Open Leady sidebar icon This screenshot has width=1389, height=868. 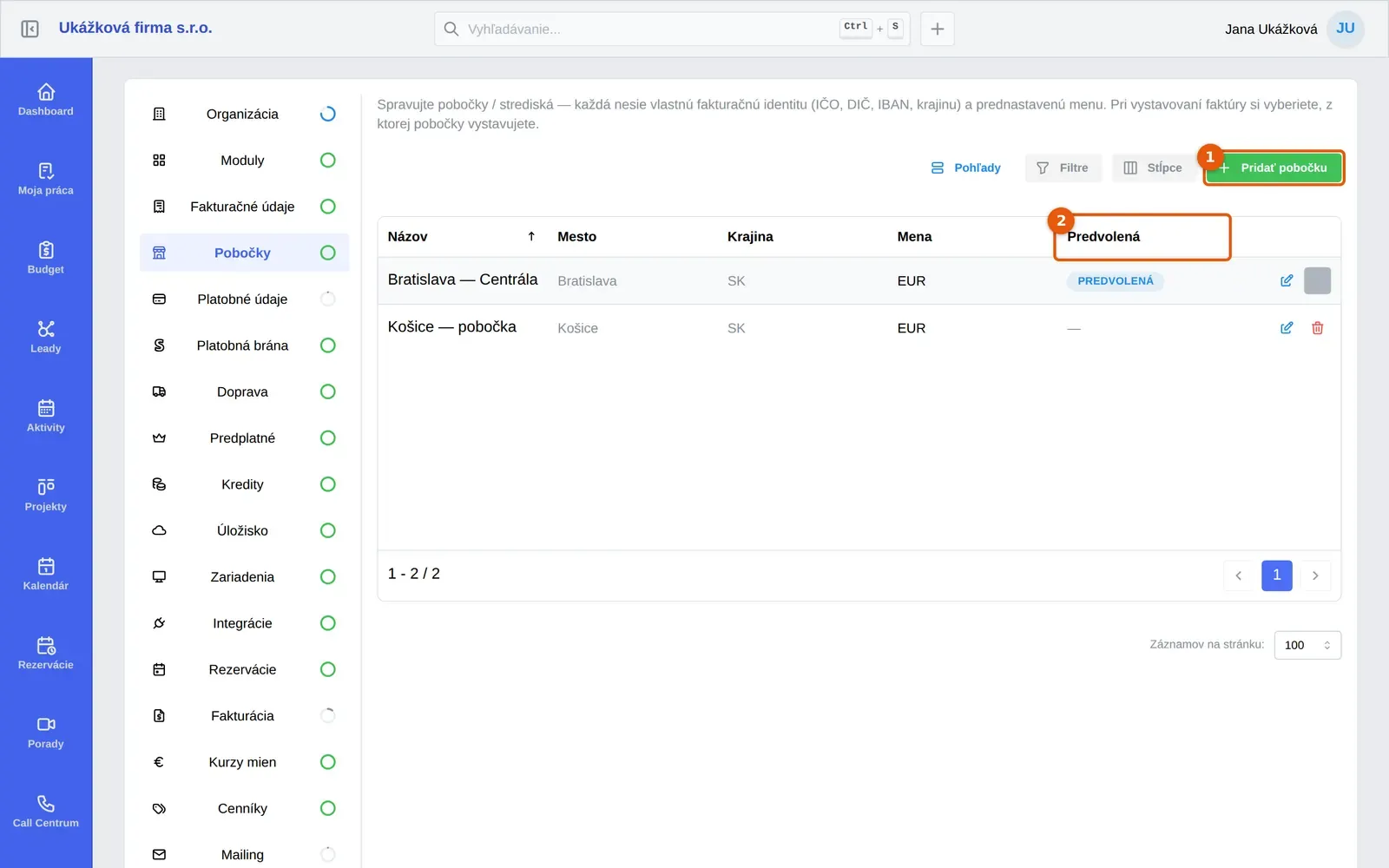coord(46,337)
